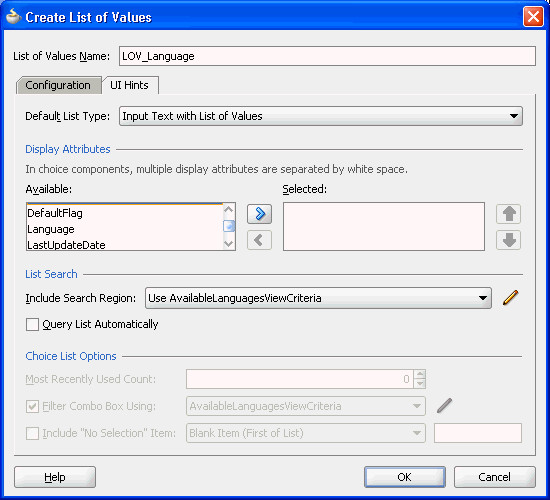Screen dimensions: 550x500
Task: Decrease Most Recently Used Count spinner
Action: point(420,384)
